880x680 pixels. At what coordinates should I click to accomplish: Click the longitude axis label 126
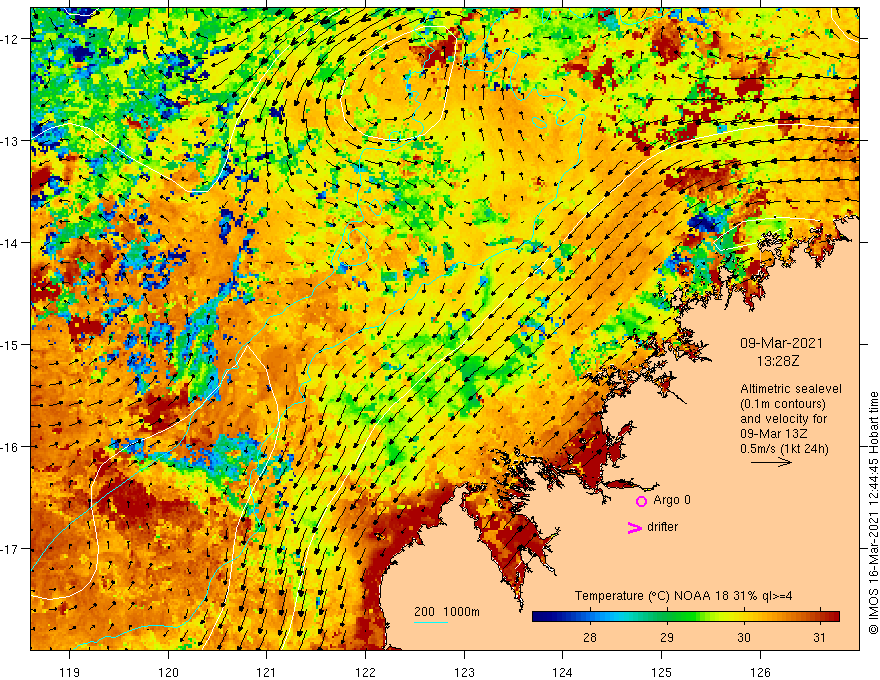(760, 672)
